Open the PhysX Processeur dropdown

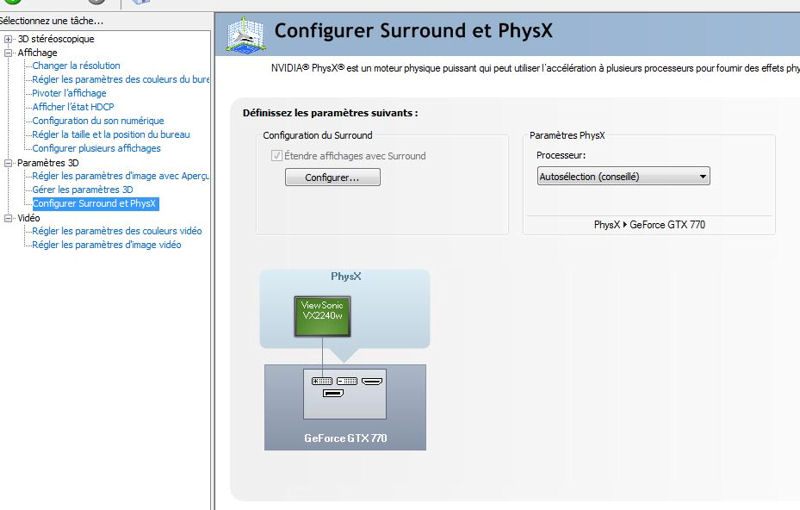point(623,176)
